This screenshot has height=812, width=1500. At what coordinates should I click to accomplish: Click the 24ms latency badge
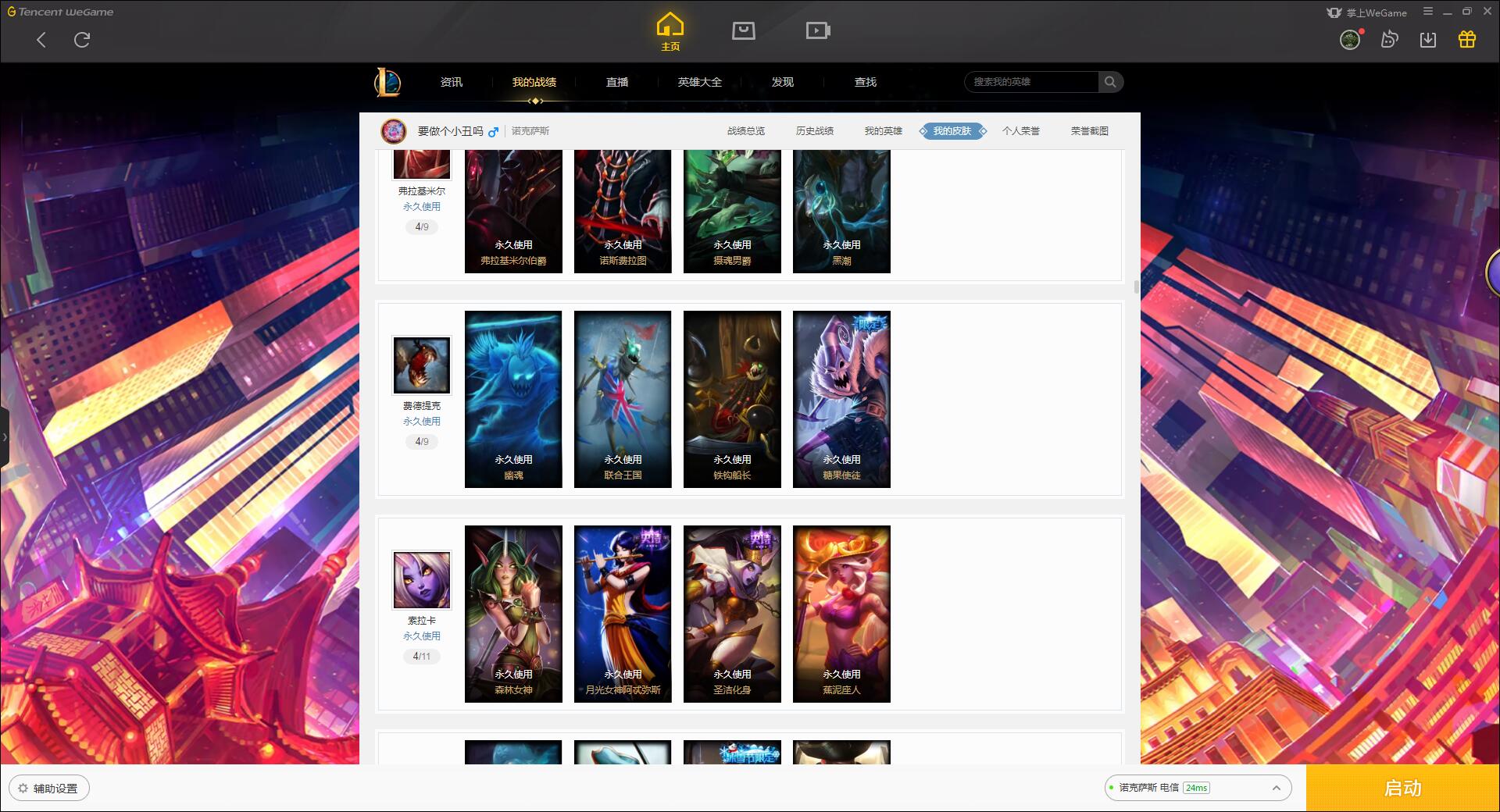[x=1196, y=788]
